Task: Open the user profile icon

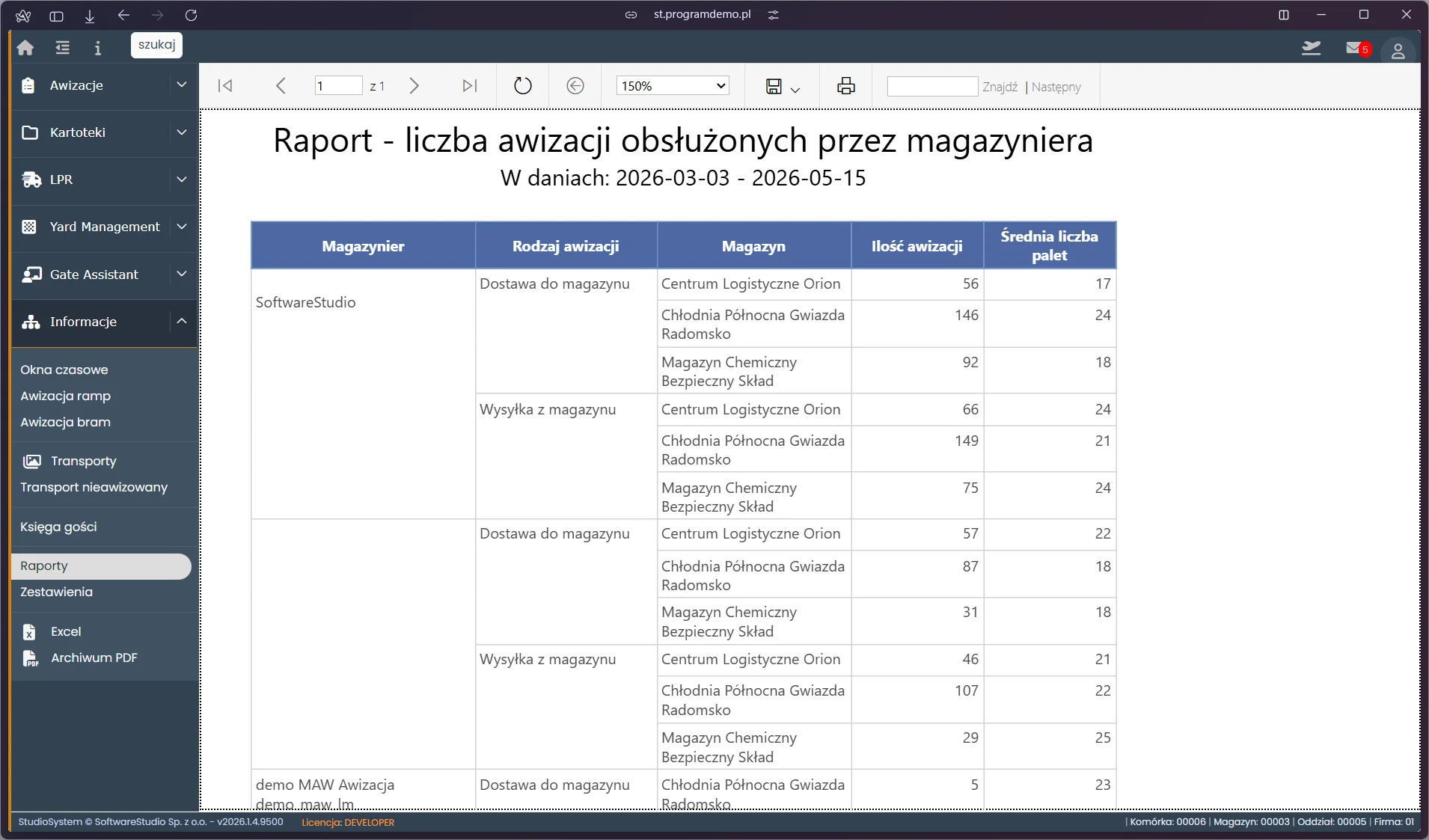Action: [1398, 51]
